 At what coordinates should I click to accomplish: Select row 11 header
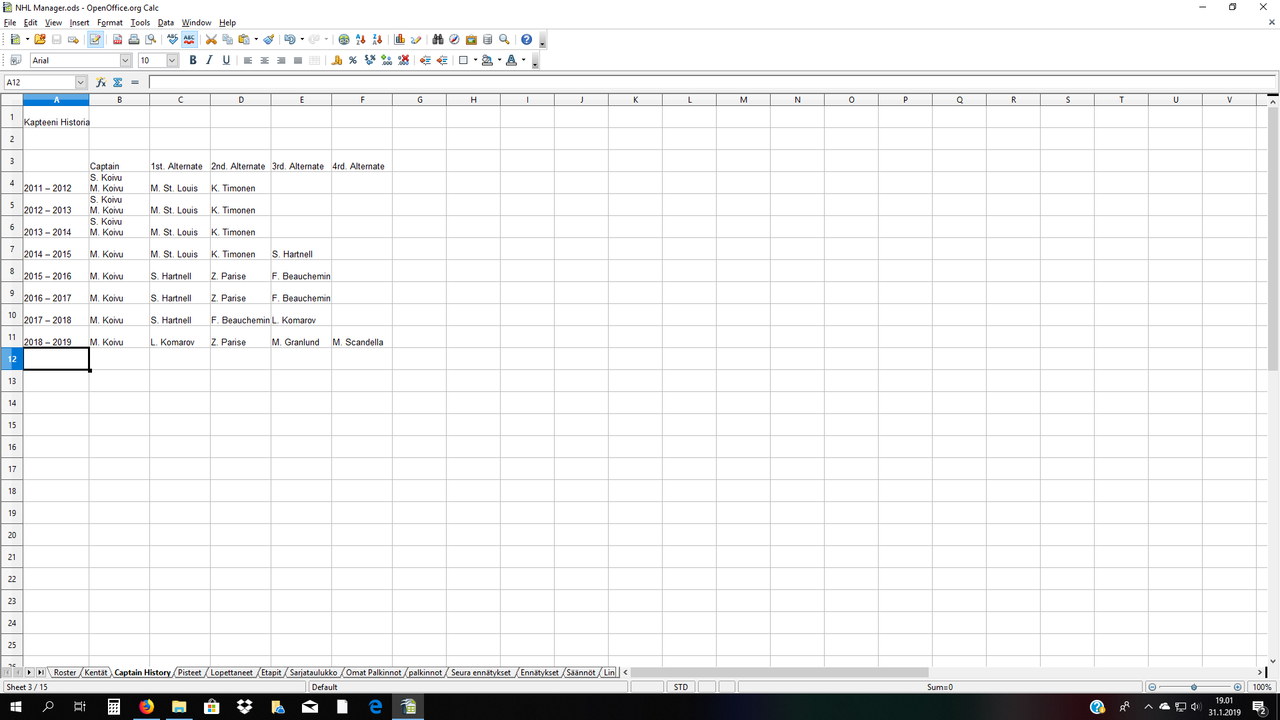point(11,337)
